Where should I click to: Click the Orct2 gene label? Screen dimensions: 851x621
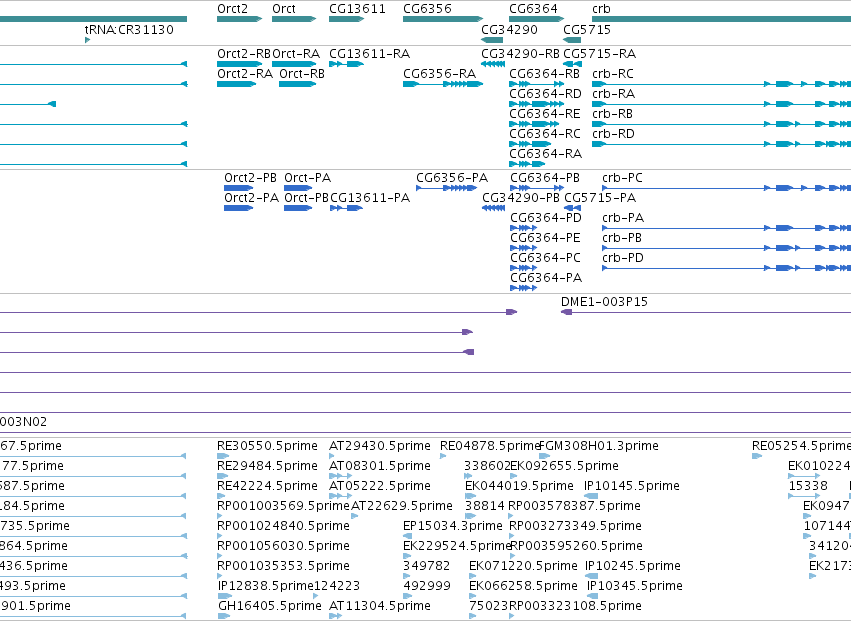(232, 9)
